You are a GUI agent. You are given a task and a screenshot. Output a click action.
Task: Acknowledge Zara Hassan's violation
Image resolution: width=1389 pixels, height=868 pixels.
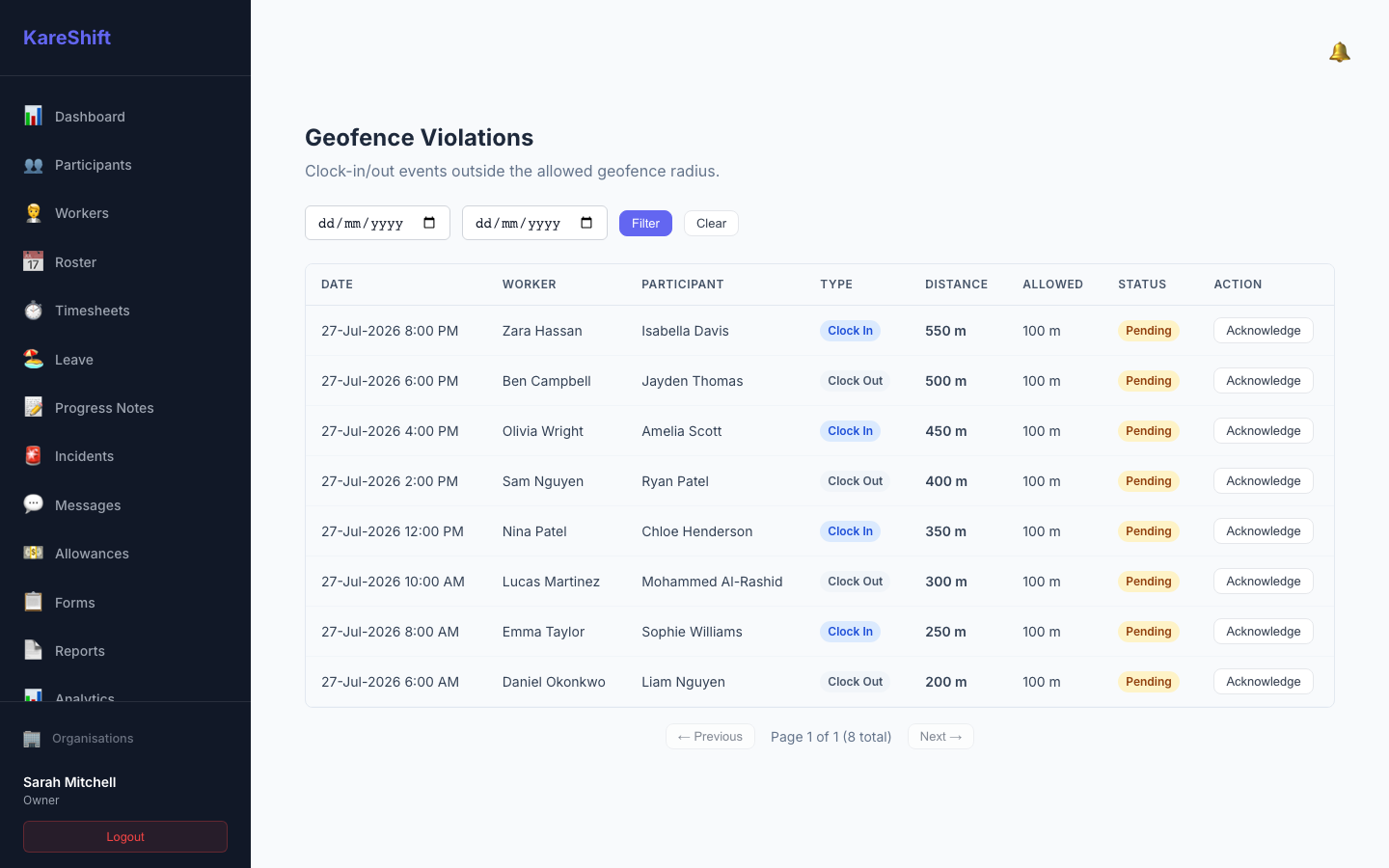pyautogui.click(x=1263, y=331)
